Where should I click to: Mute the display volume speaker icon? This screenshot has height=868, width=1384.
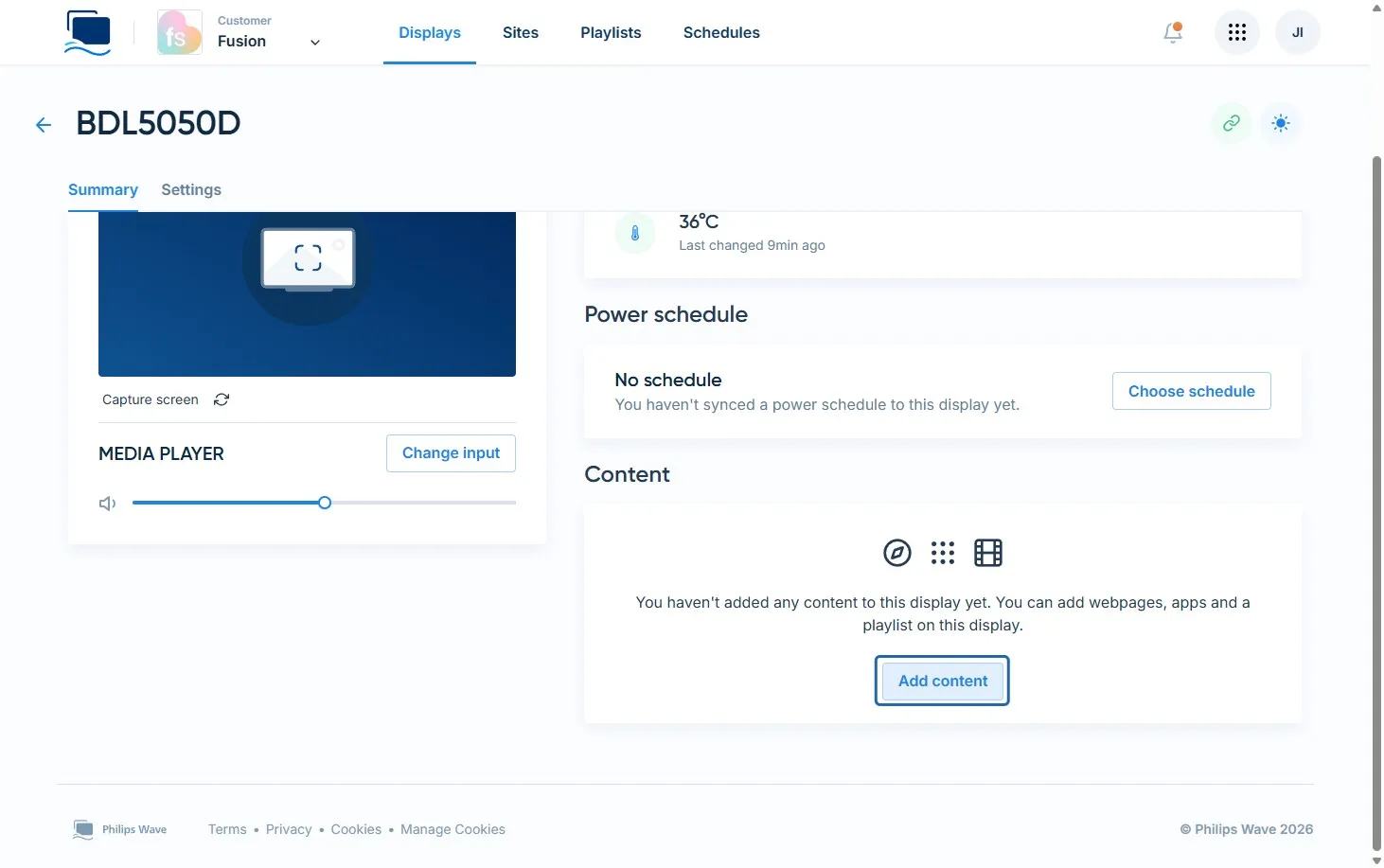pyautogui.click(x=108, y=504)
